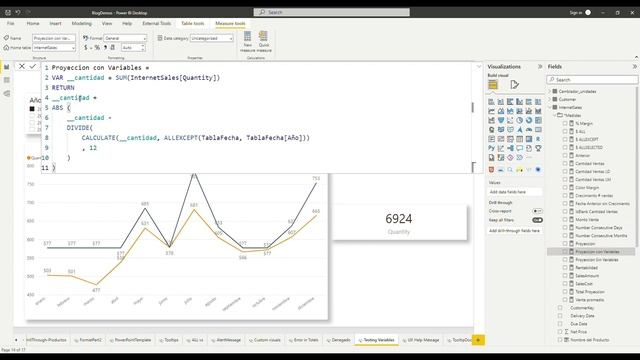Choose the Q&A speech bubble visual
Viewport: 640px width, 360px height.
point(520,148)
